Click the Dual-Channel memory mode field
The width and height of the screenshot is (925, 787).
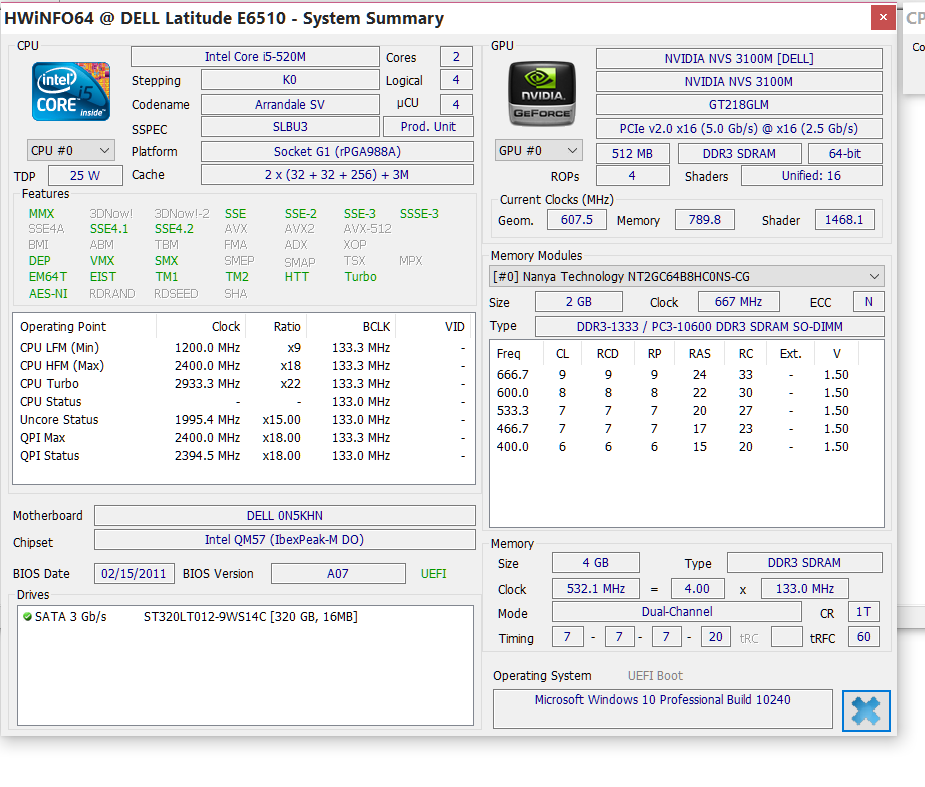tap(676, 612)
